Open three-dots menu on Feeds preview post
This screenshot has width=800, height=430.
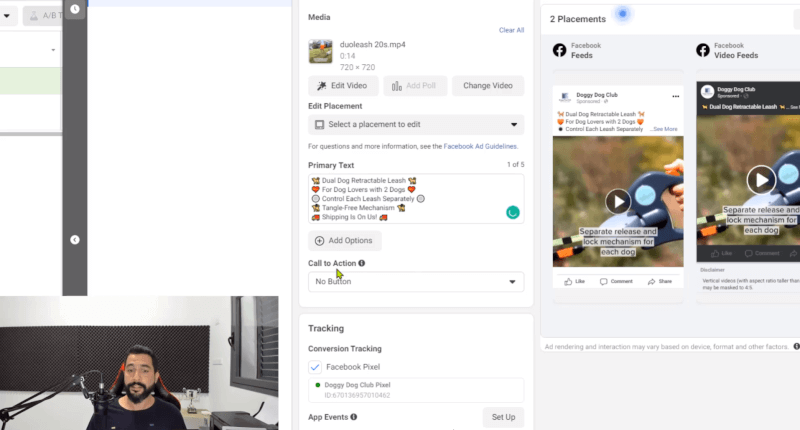click(x=676, y=96)
